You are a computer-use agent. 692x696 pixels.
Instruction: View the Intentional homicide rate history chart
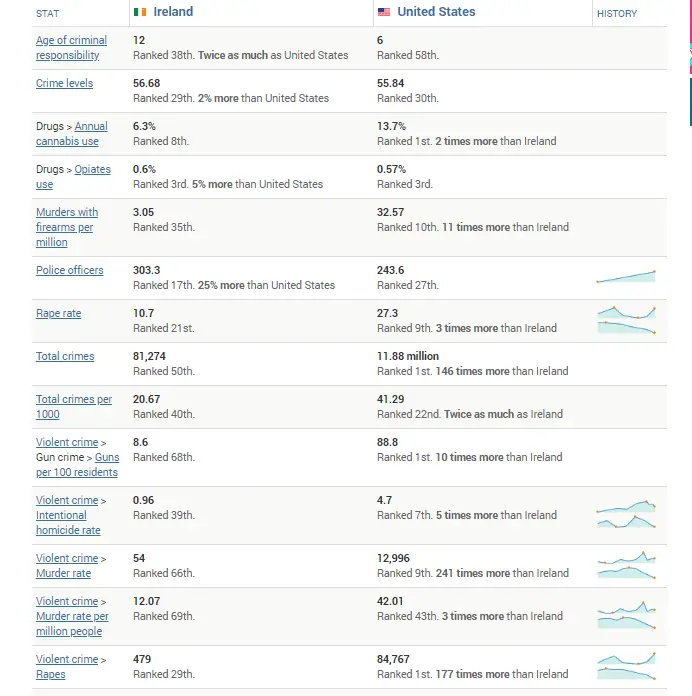(x=626, y=514)
